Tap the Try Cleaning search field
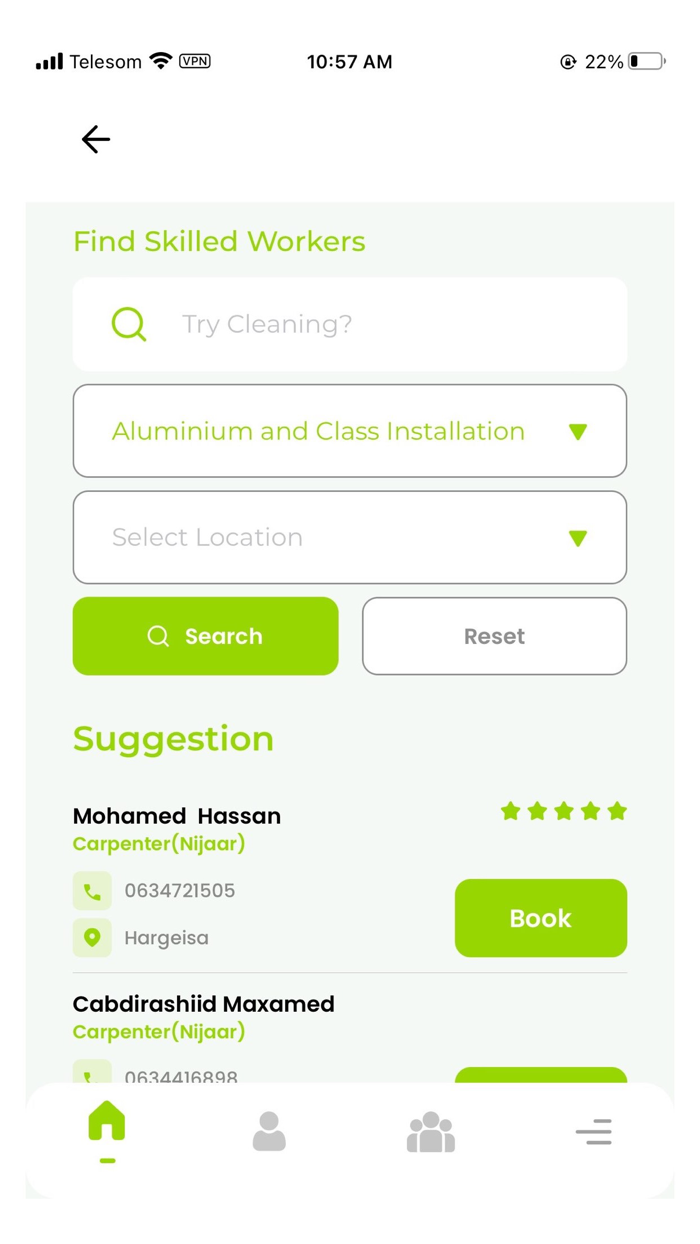Viewport: 700px width, 1244px height. click(x=349, y=323)
